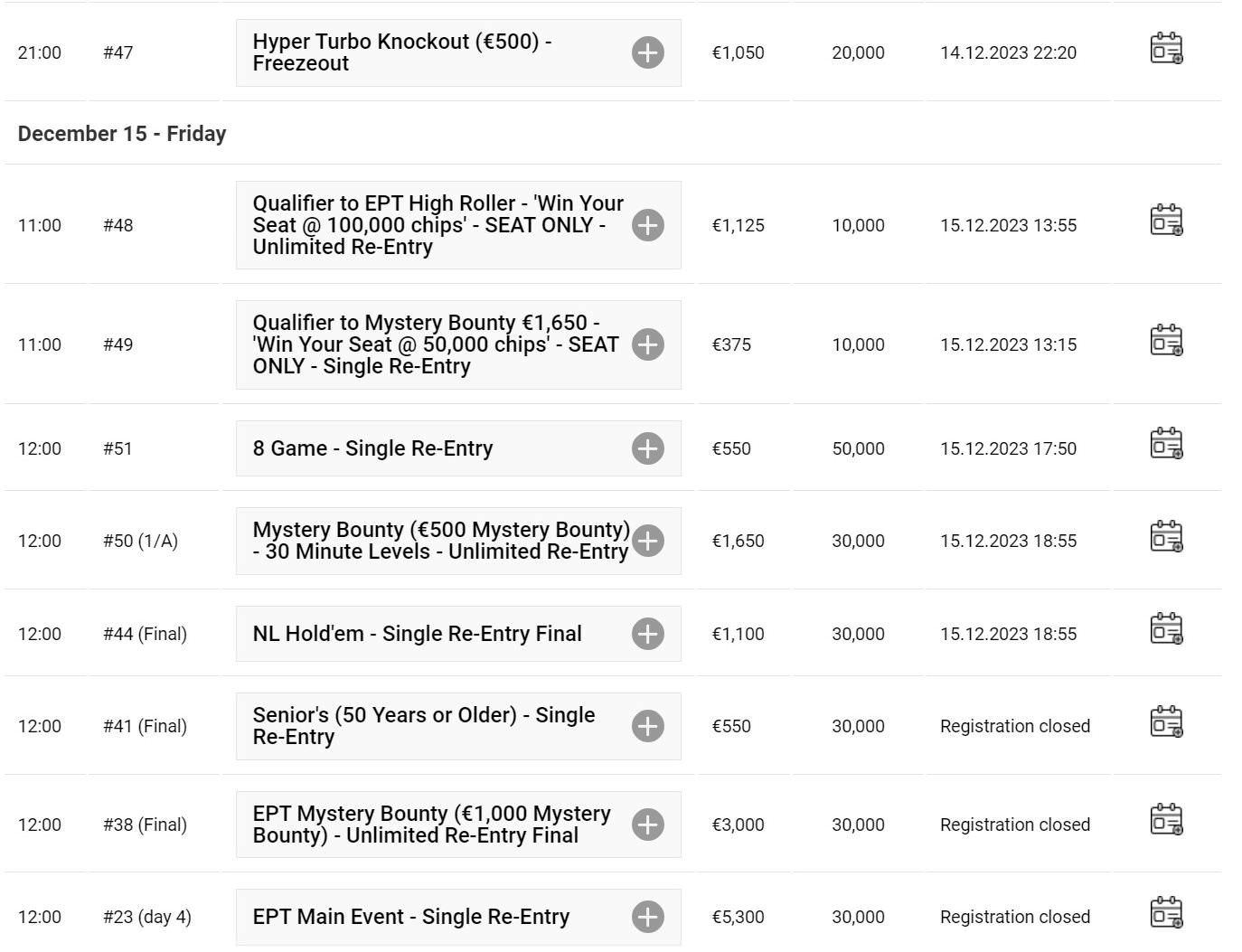
Task: Expand Hyper Turbo Knockout Freezeout details
Action: click(x=647, y=52)
